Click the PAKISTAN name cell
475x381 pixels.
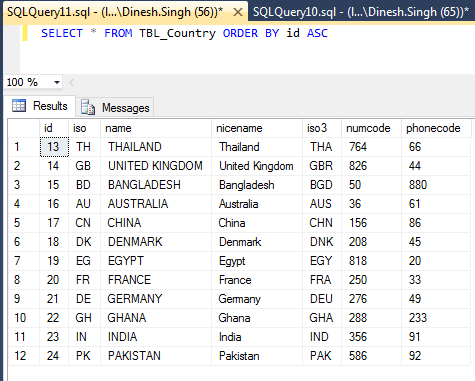pyautogui.click(x=156, y=356)
